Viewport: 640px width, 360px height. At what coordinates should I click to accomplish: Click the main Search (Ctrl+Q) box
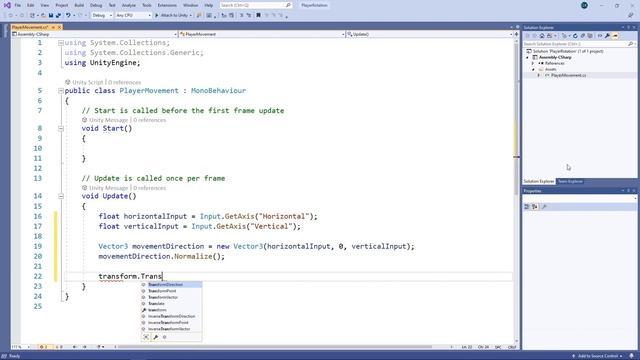click(256, 5)
